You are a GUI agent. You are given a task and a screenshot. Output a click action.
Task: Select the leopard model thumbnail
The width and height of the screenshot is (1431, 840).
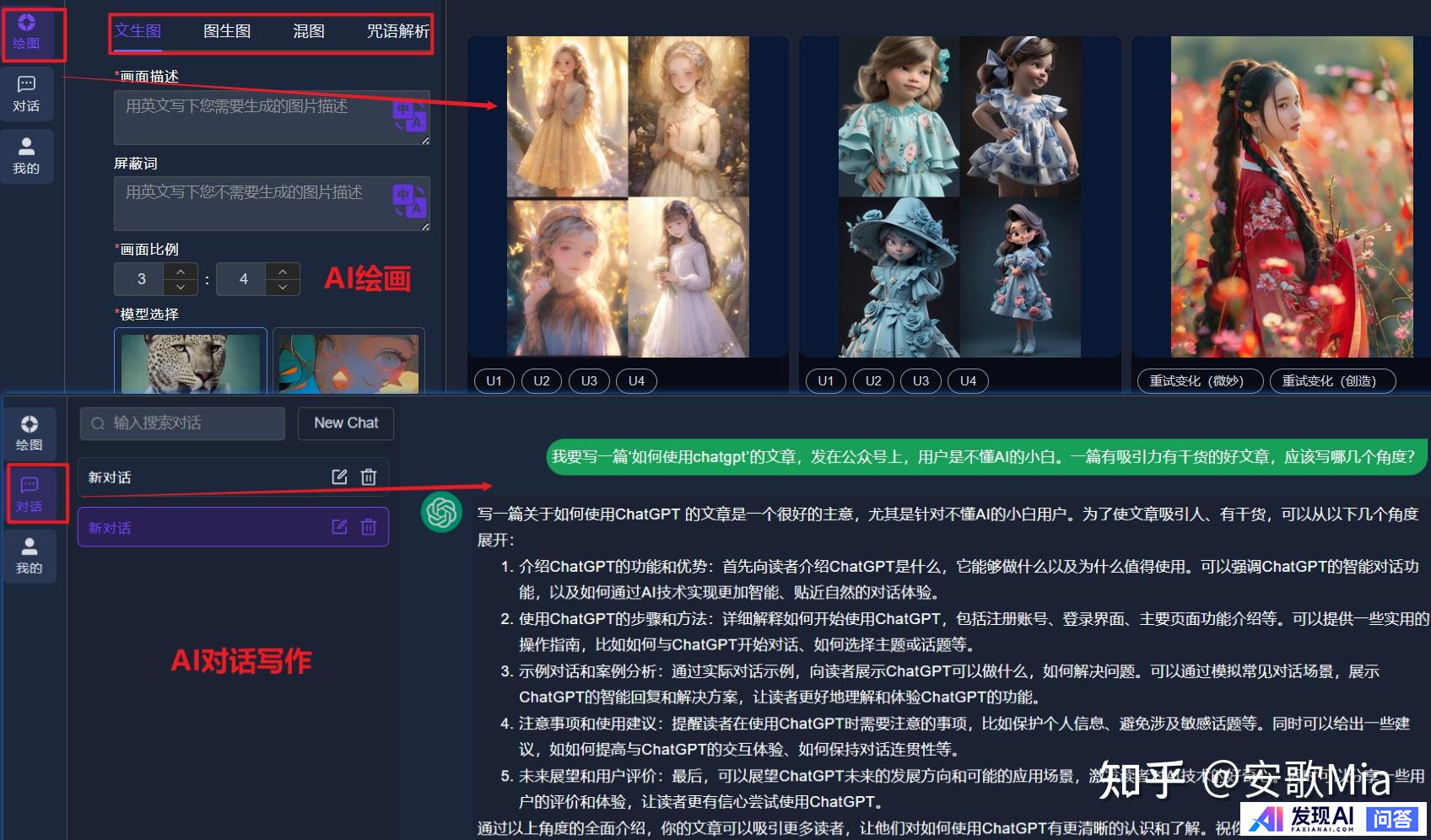point(191,363)
